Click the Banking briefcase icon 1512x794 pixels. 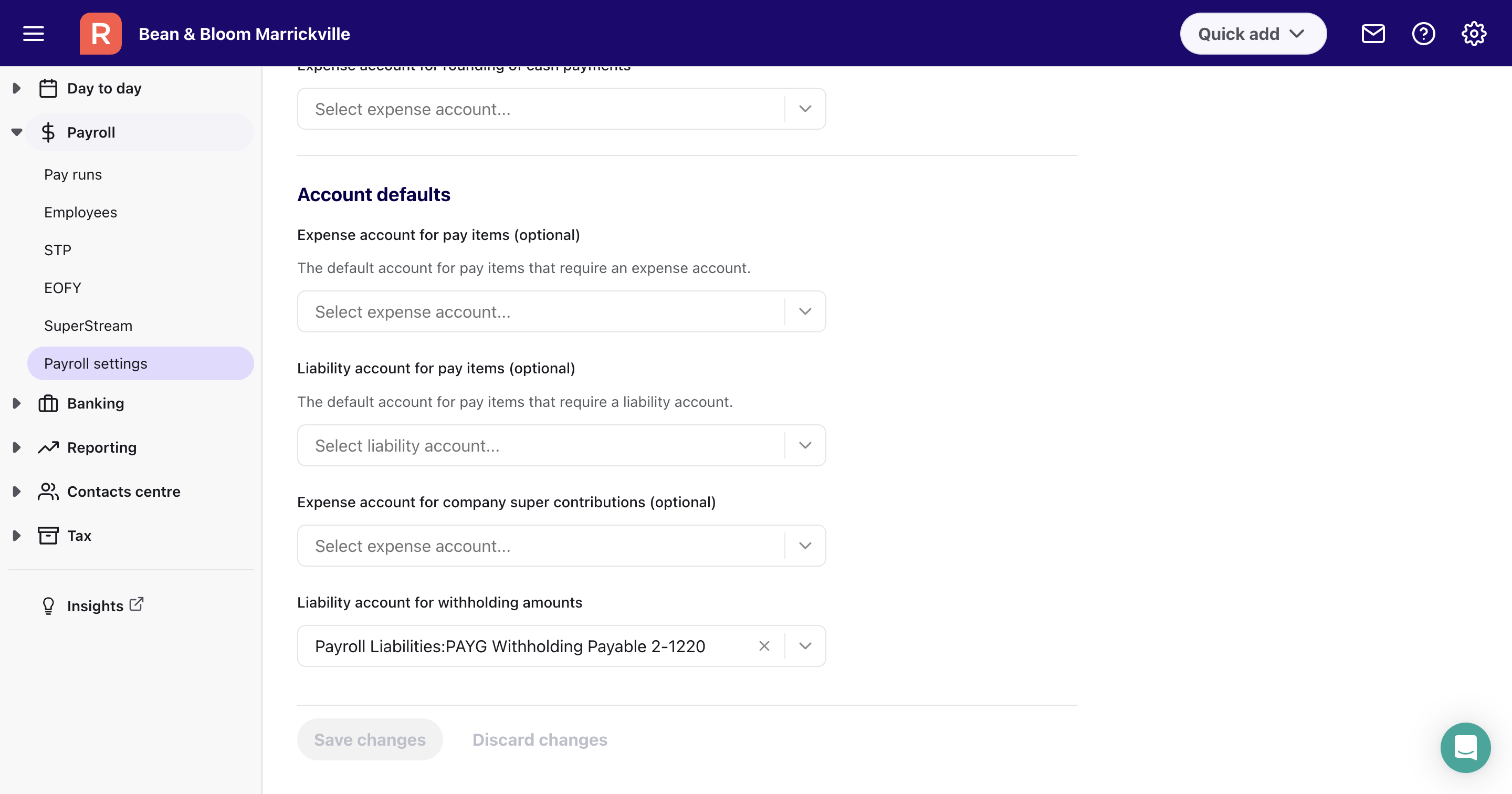(x=48, y=403)
